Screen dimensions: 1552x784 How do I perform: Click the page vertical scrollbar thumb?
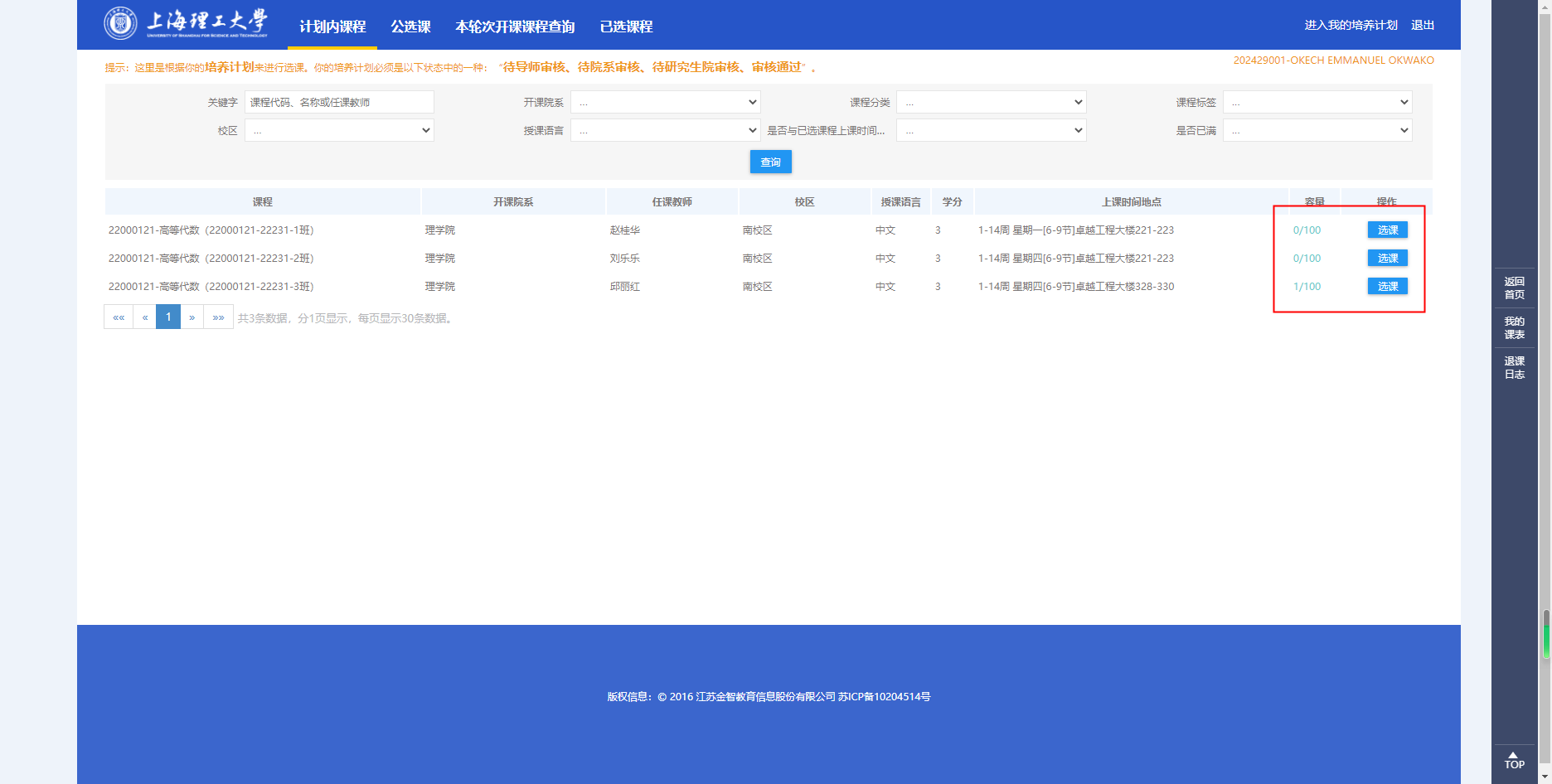[x=1546, y=634]
